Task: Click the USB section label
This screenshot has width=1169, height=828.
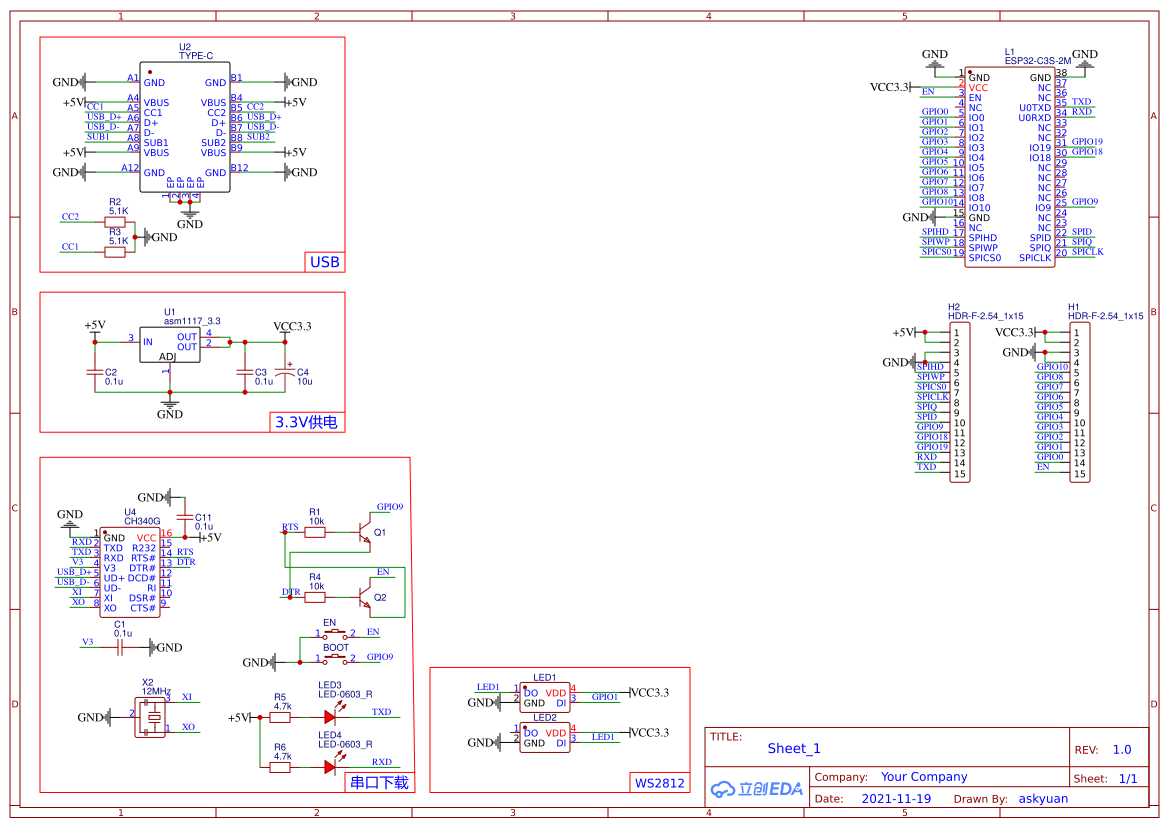Action: [x=324, y=262]
